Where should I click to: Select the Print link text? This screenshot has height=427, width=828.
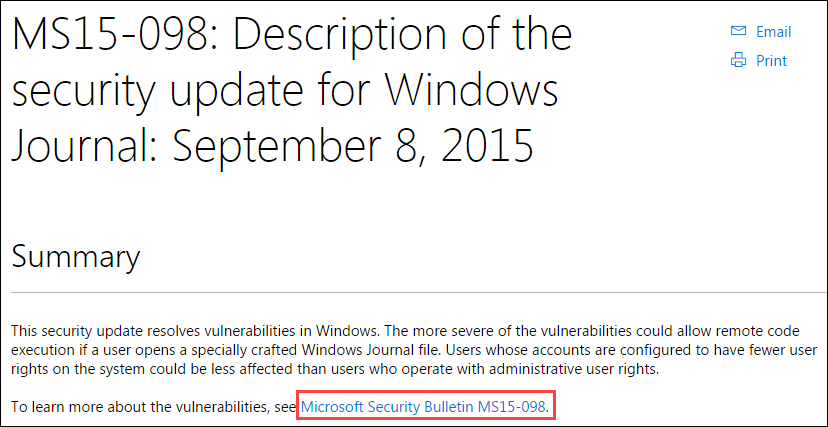pos(771,61)
